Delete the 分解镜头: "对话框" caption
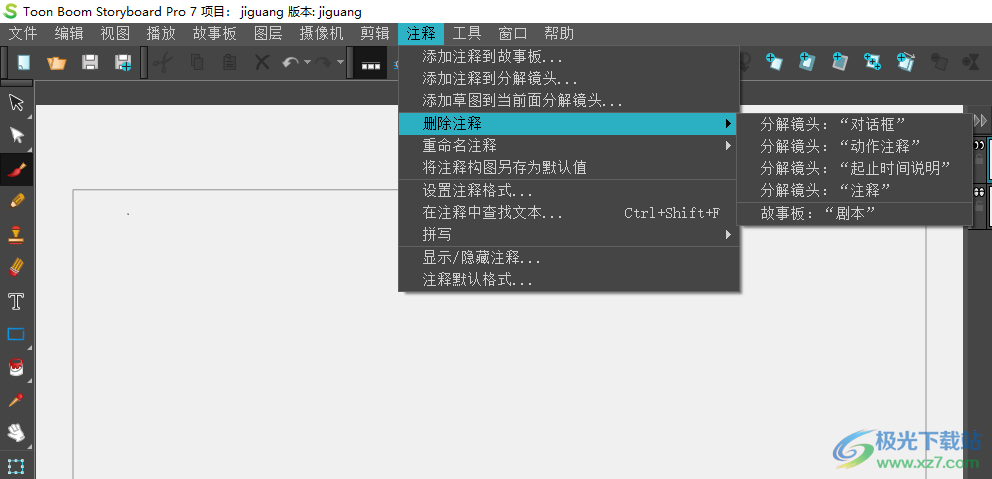Viewport: 992px width, 479px height. point(855,124)
